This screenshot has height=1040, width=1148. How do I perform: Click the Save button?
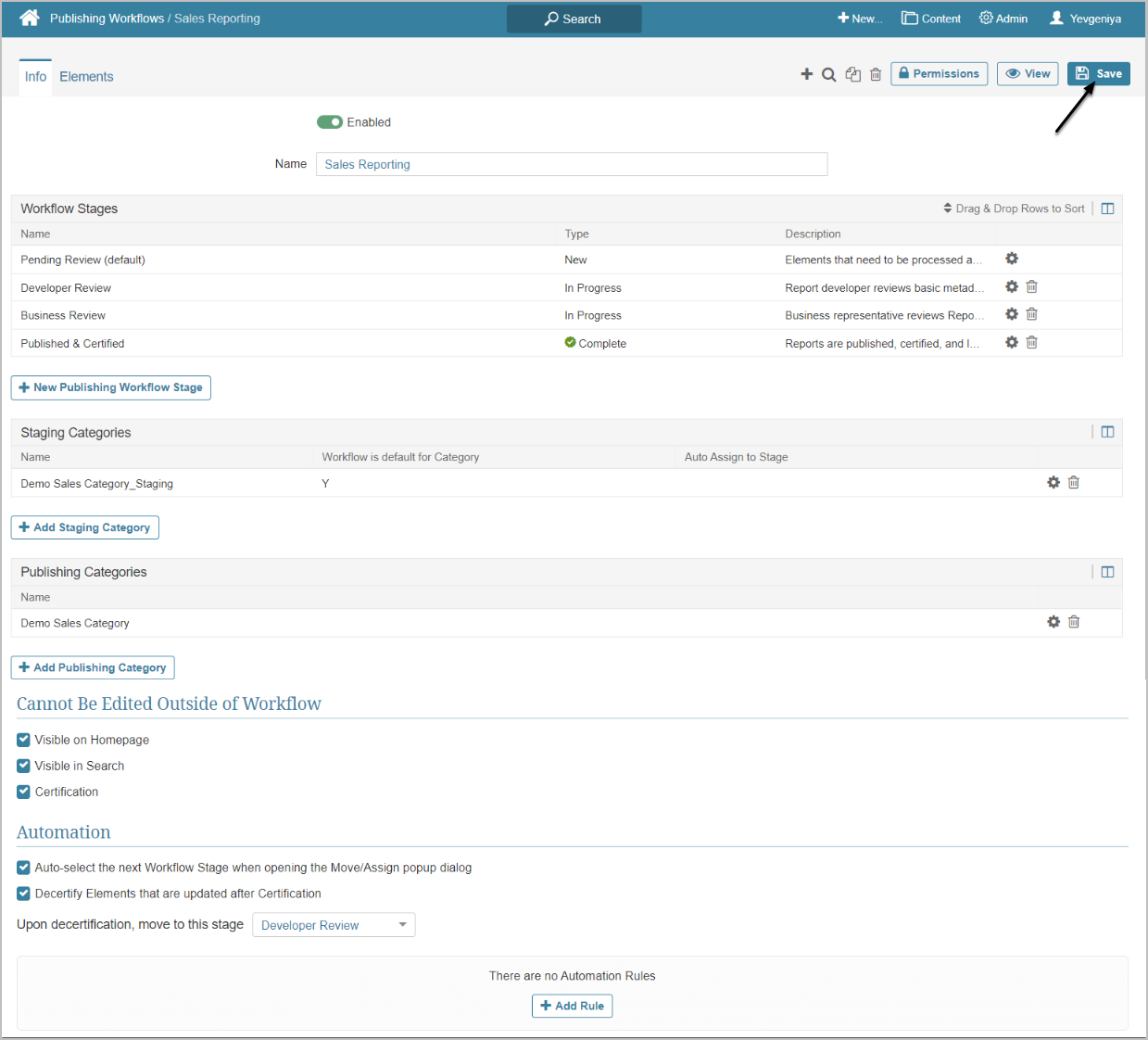(1098, 74)
